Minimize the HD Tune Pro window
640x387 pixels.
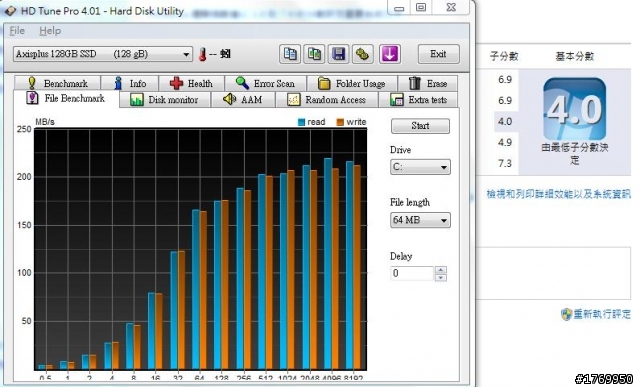(x=400, y=7)
